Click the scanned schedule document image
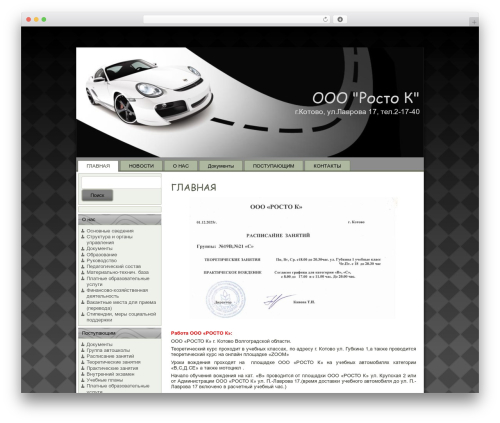Viewport: 500px width, 423px height. pyautogui.click(x=293, y=258)
